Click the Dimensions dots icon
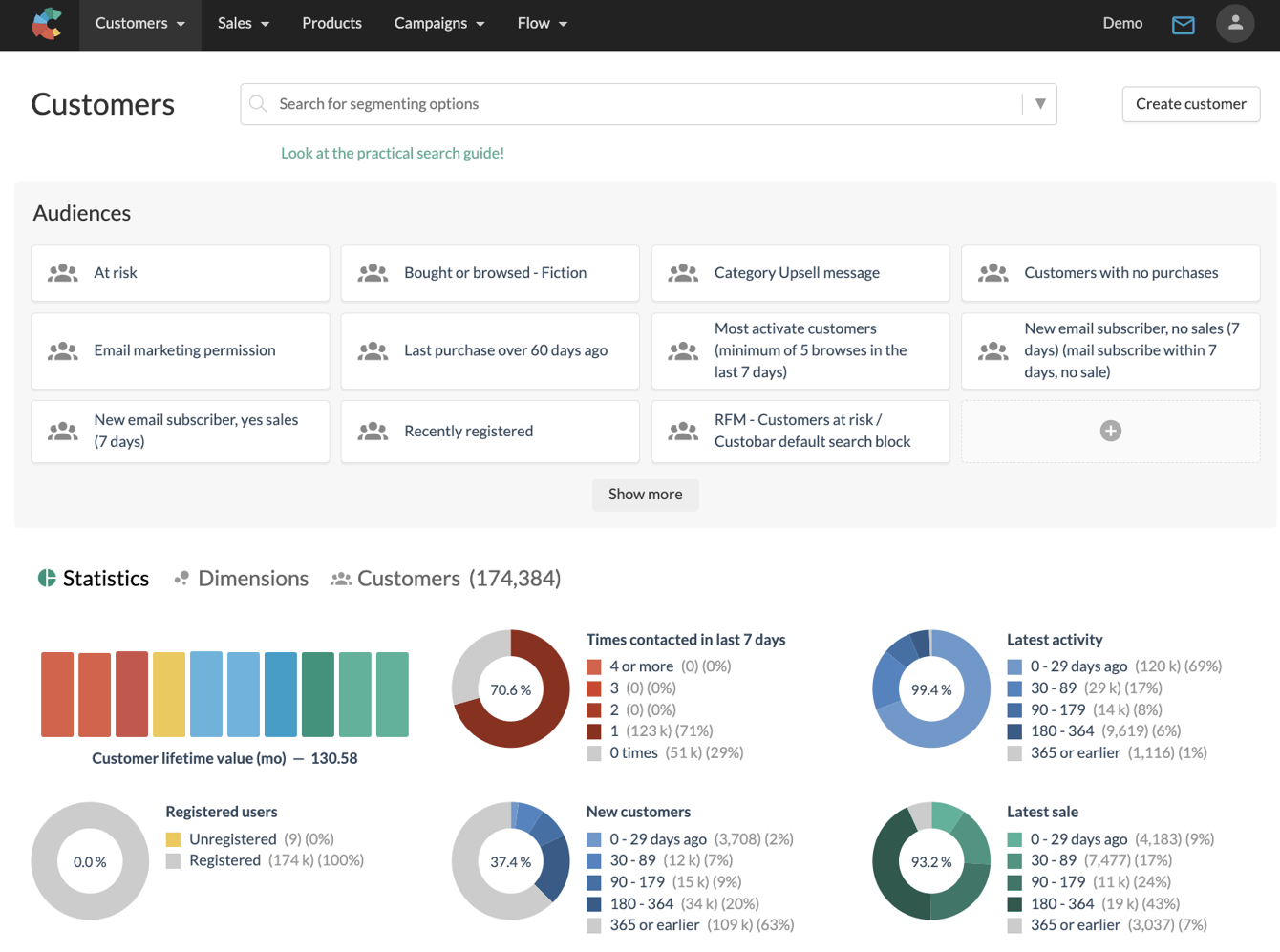Image resolution: width=1280 pixels, height=952 pixels. [x=181, y=578]
